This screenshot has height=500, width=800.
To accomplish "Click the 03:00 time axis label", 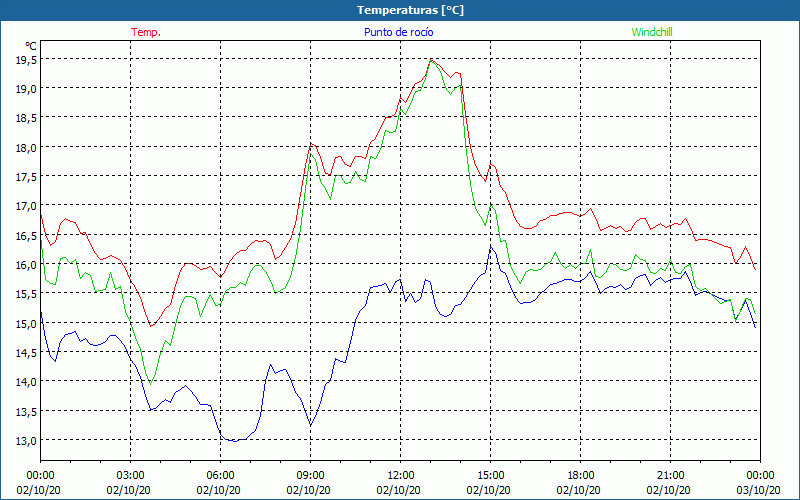I will pyautogui.click(x=130, y=476).
